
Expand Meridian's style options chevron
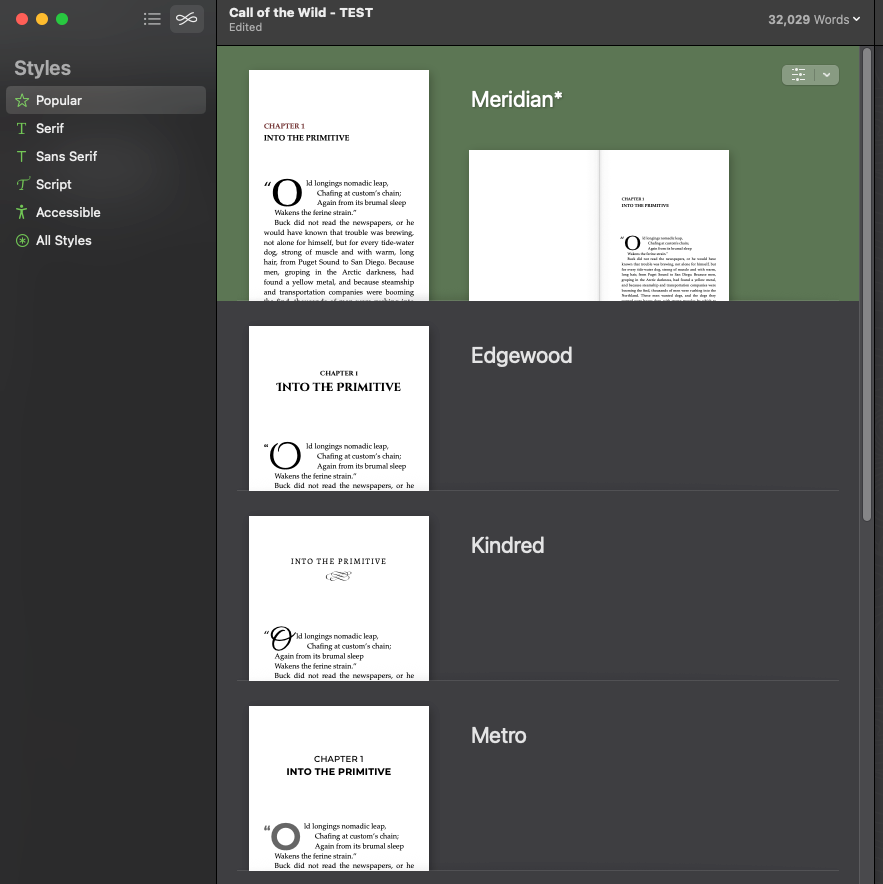(x=826, y=74)
